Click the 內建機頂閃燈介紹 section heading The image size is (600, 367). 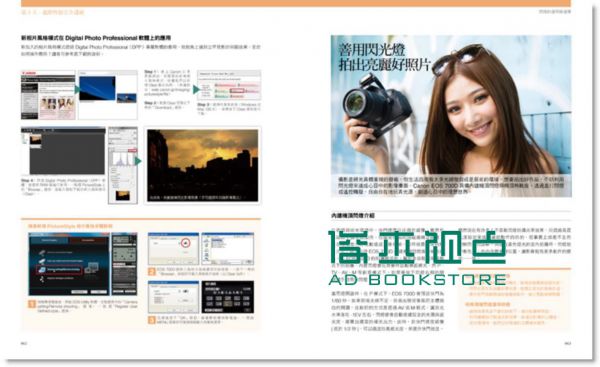click(353, 216)
